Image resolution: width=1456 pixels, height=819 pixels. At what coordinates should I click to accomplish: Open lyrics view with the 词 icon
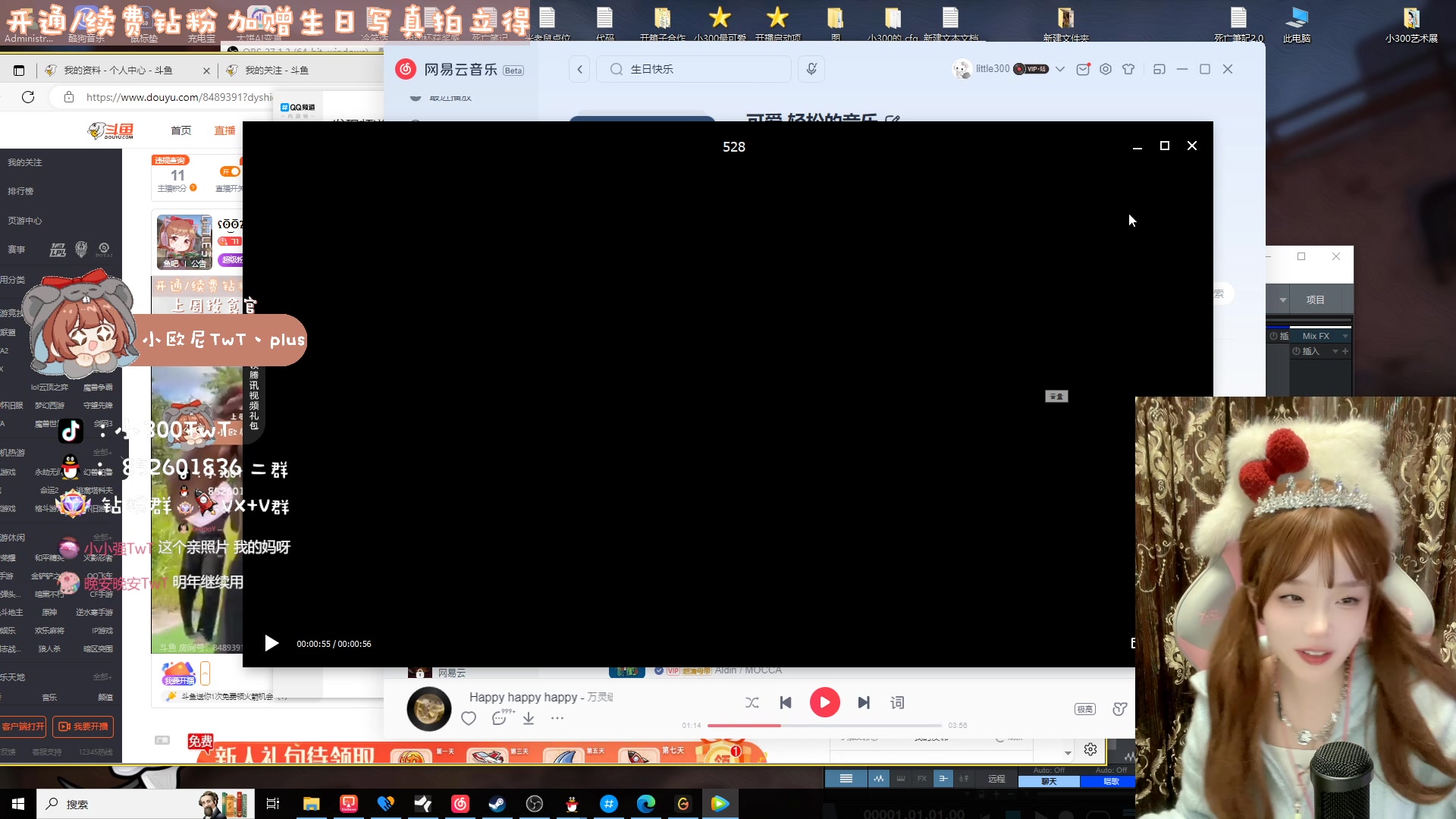(x=897, y=703)
